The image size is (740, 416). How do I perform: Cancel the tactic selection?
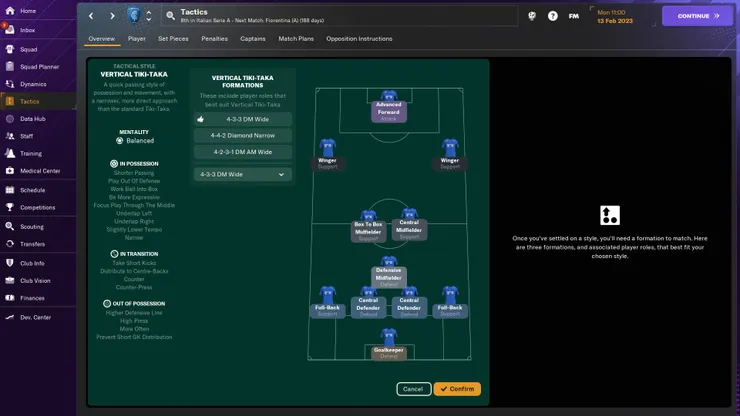[x=413, y=389]
